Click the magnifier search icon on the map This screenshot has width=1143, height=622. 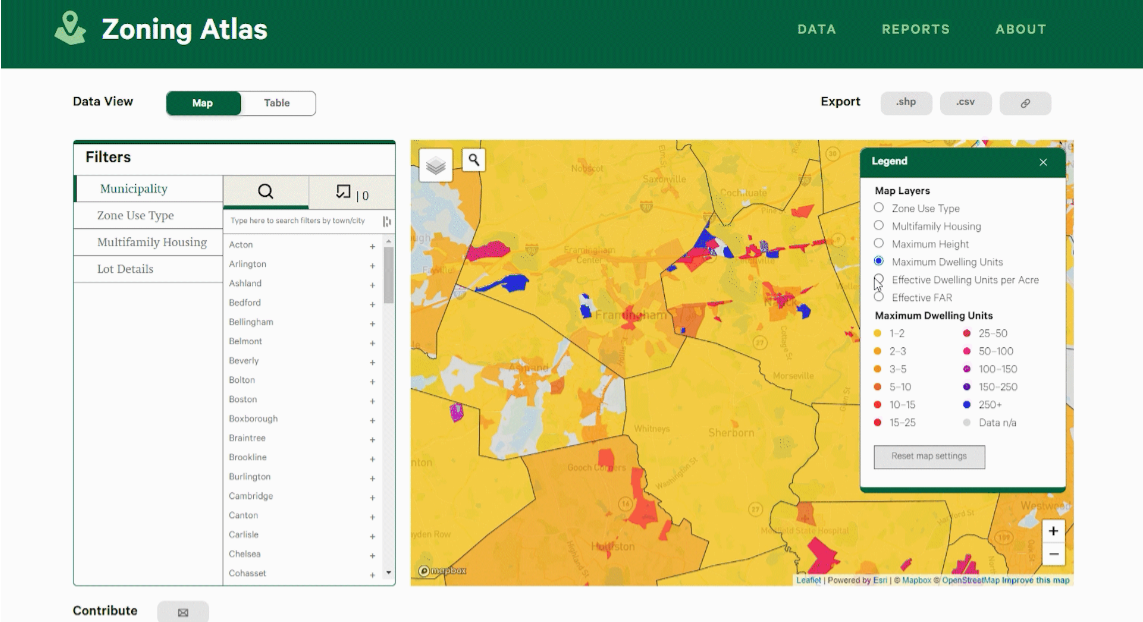[470, 160]
